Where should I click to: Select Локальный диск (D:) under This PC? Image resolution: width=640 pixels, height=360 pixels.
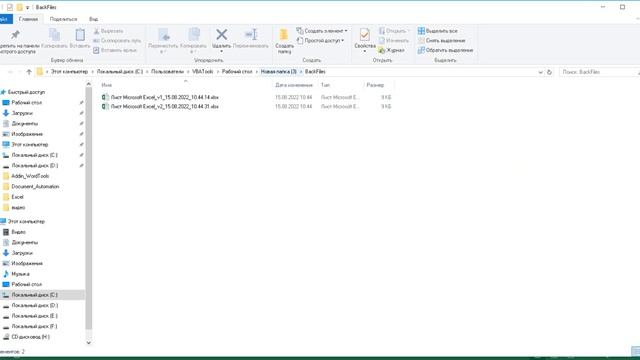pos(35,306)
